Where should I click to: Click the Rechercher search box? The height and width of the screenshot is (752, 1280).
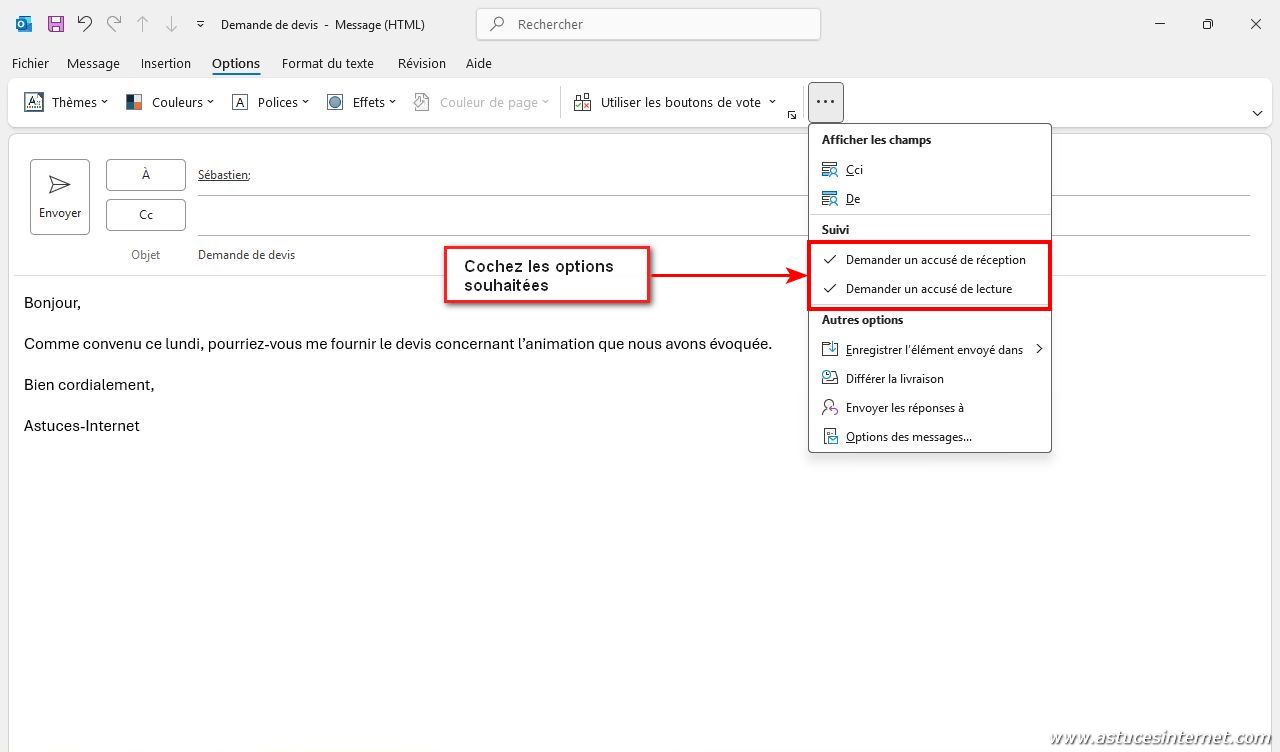648,24
